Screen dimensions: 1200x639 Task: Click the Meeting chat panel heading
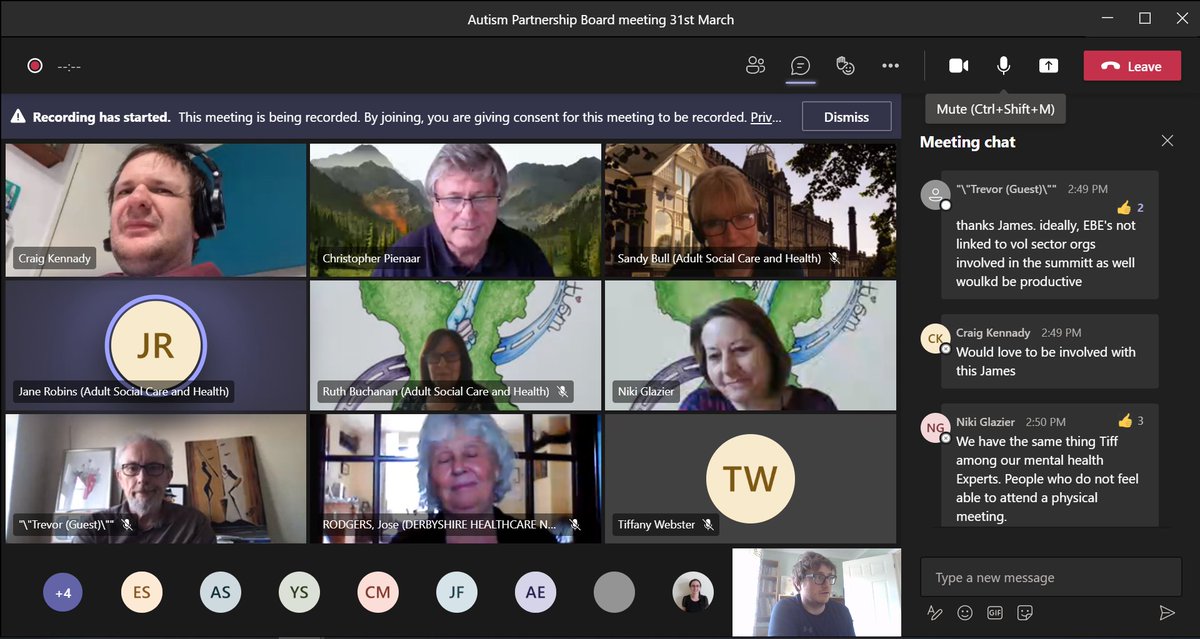click(x=967, y=142)
